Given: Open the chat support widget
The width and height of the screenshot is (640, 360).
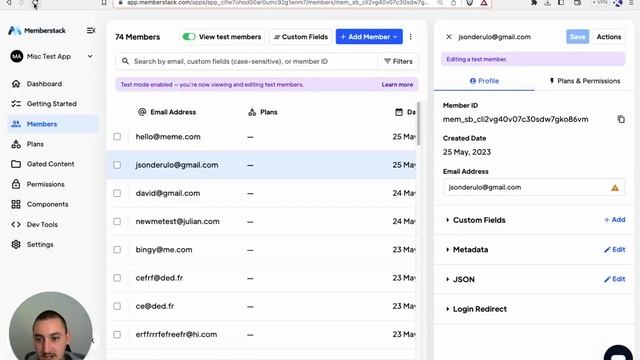Looking at the screenshot, I should (x=618, y=353).
